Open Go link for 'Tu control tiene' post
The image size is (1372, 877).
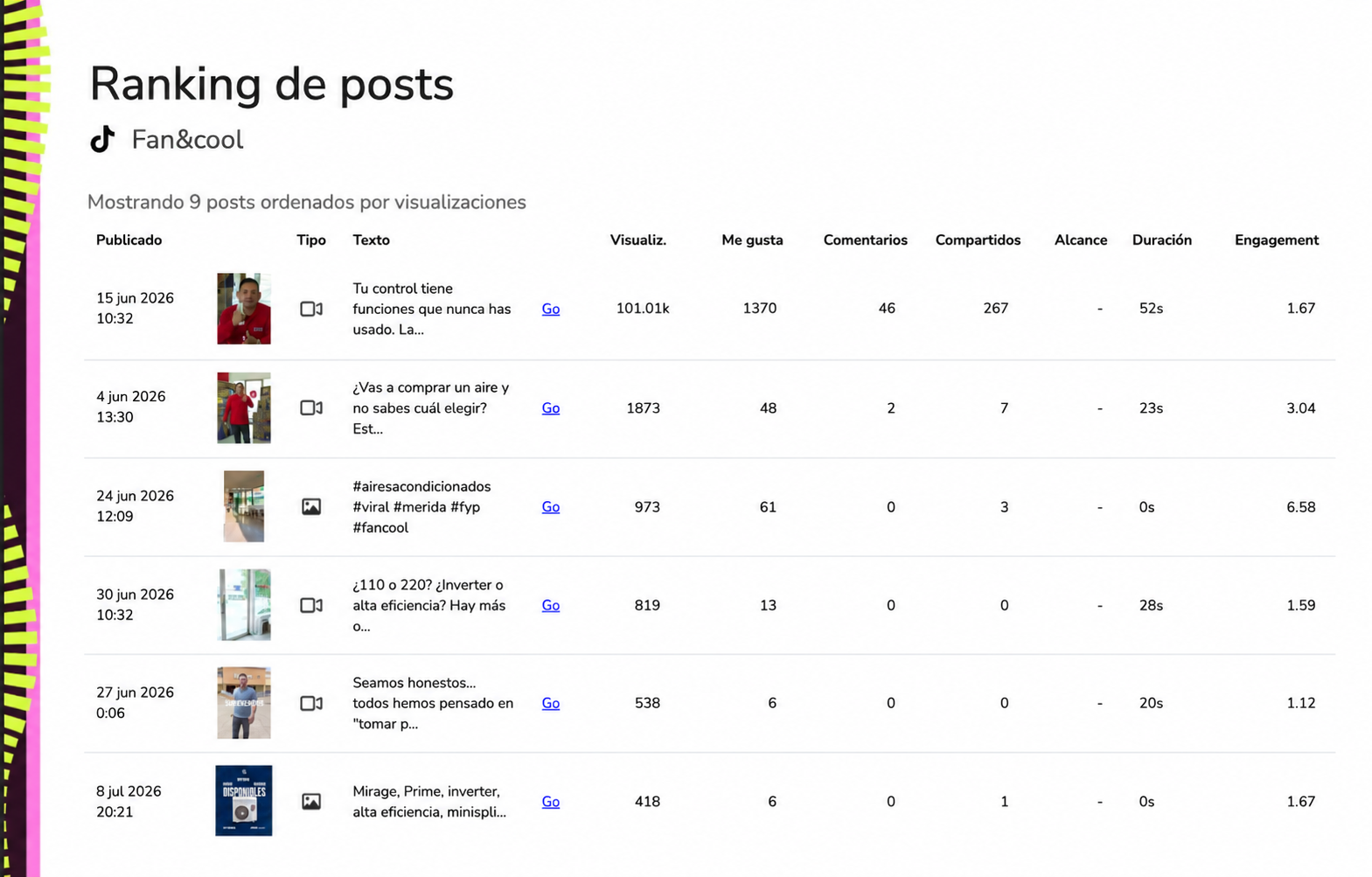tap(551, 309)
